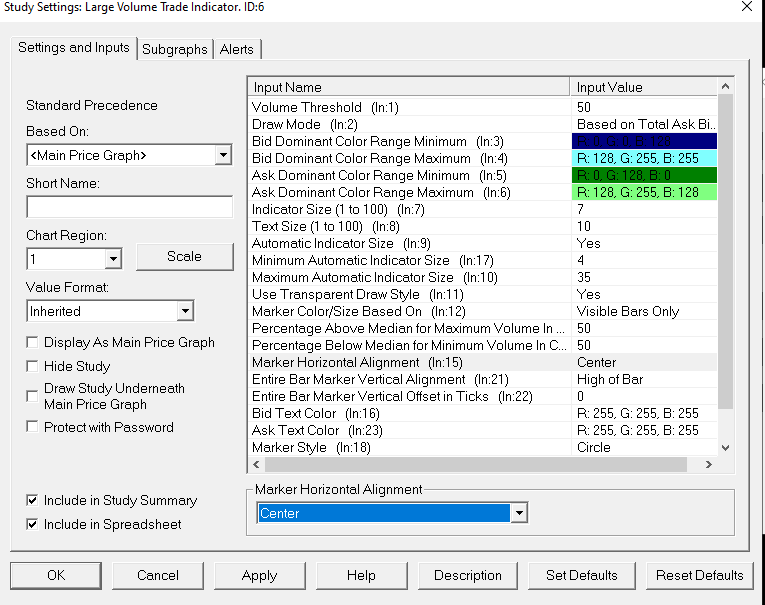Click the Short Name input field
Viewport: 765px width, 605px height.
(129, 207)
